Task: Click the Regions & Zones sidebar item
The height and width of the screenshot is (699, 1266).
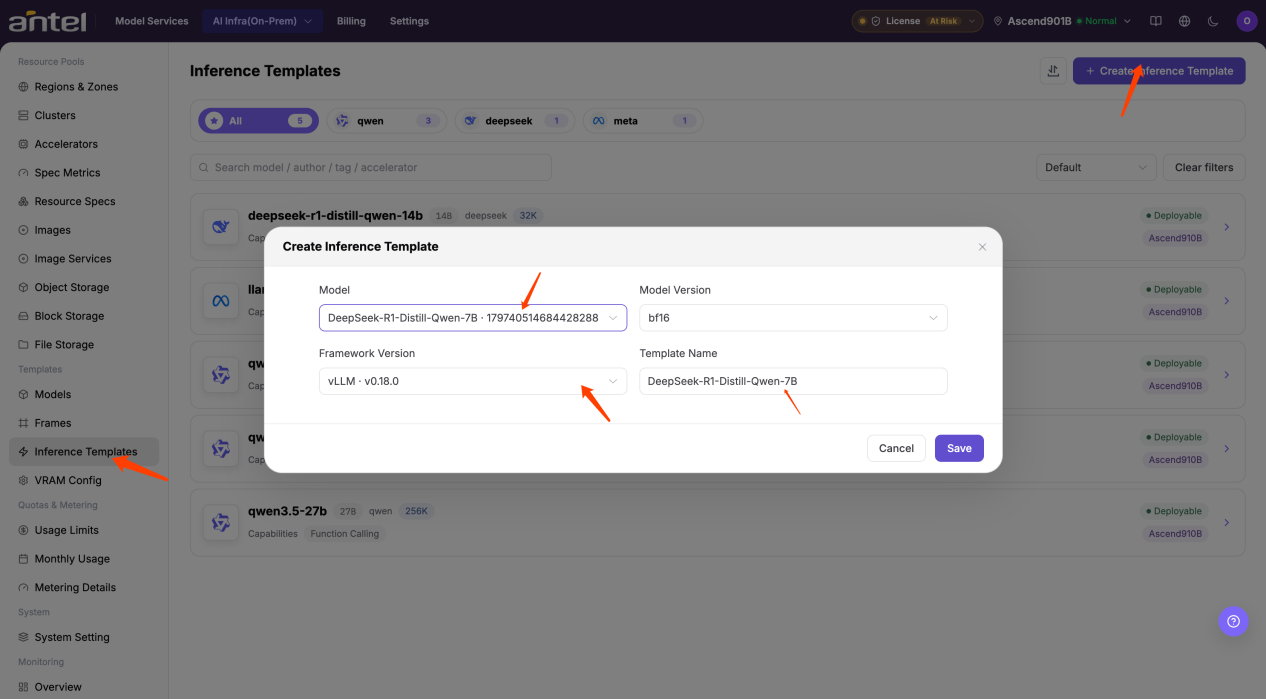Action: pos(84,87)
